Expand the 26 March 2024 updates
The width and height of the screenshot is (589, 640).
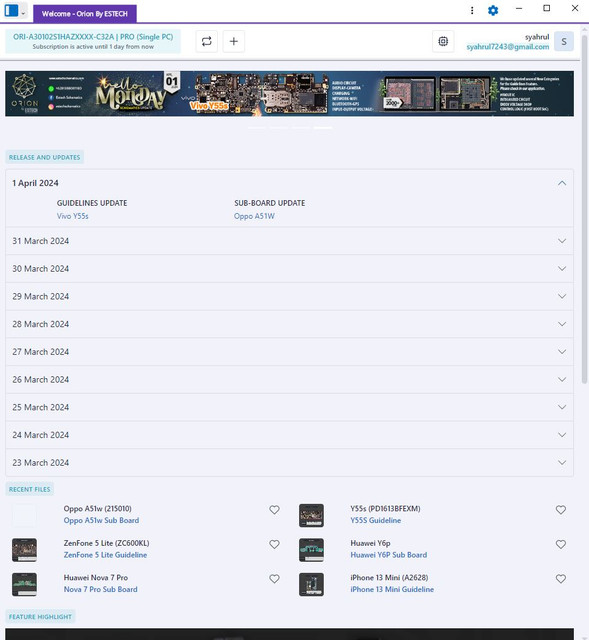pos(289,380)
